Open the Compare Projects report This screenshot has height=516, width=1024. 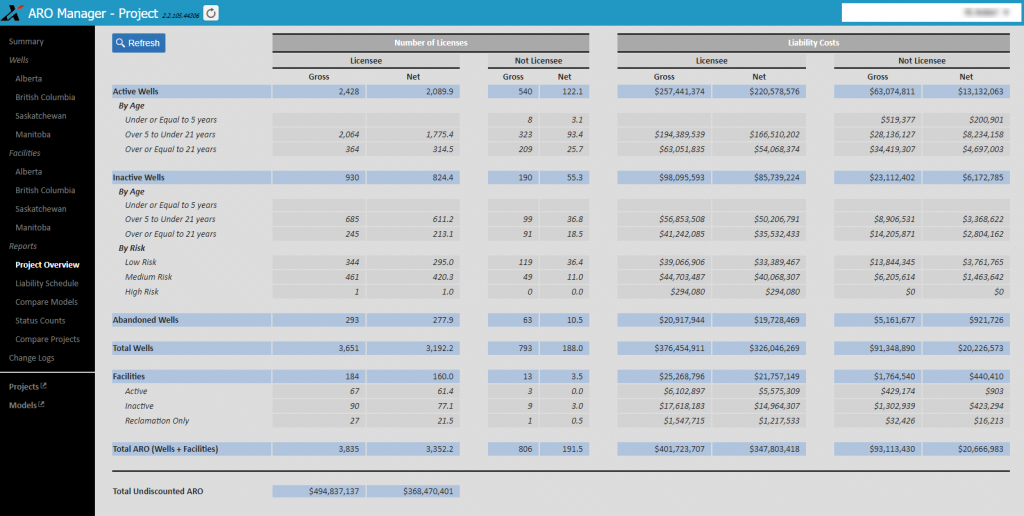tap(48, 339)
